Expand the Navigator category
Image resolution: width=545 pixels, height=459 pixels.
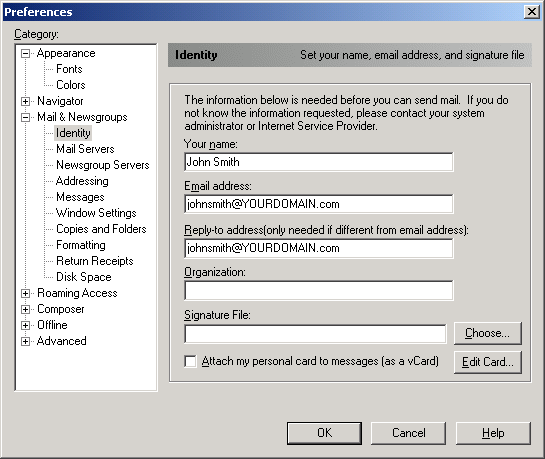(x=25, y=101)
